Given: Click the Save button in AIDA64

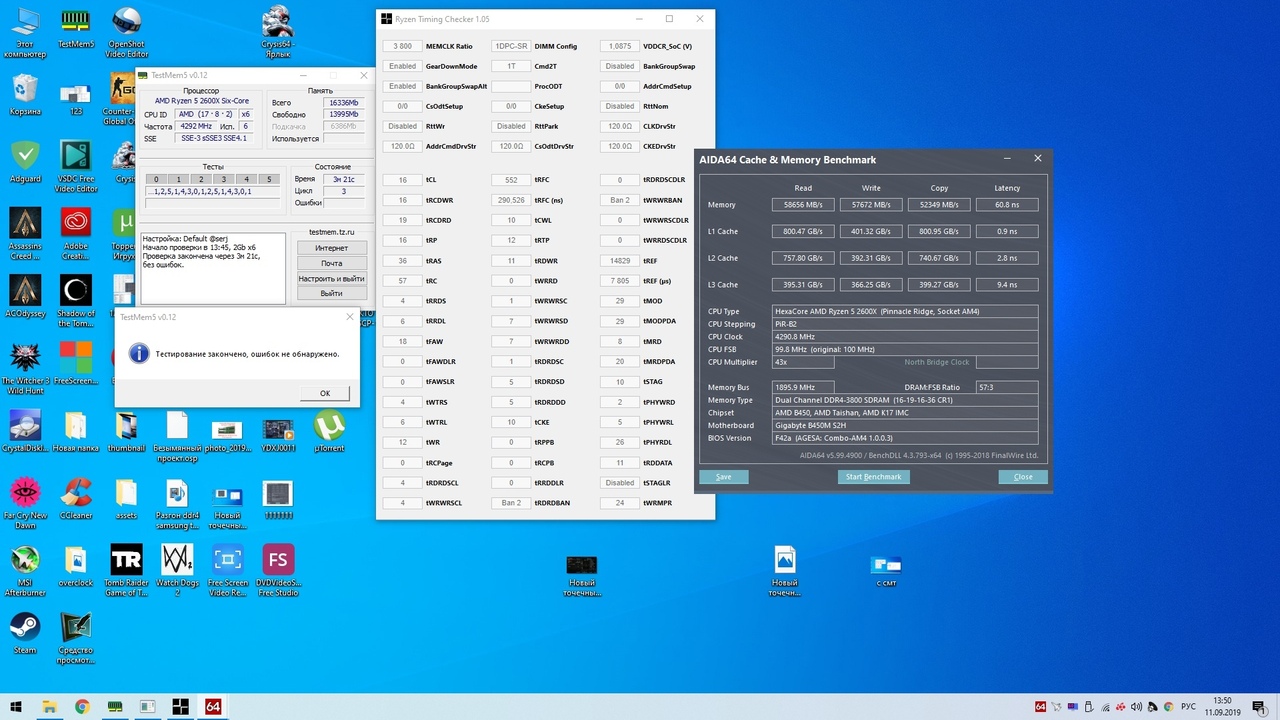Looking at the screenshot, I should coord(723,477).
